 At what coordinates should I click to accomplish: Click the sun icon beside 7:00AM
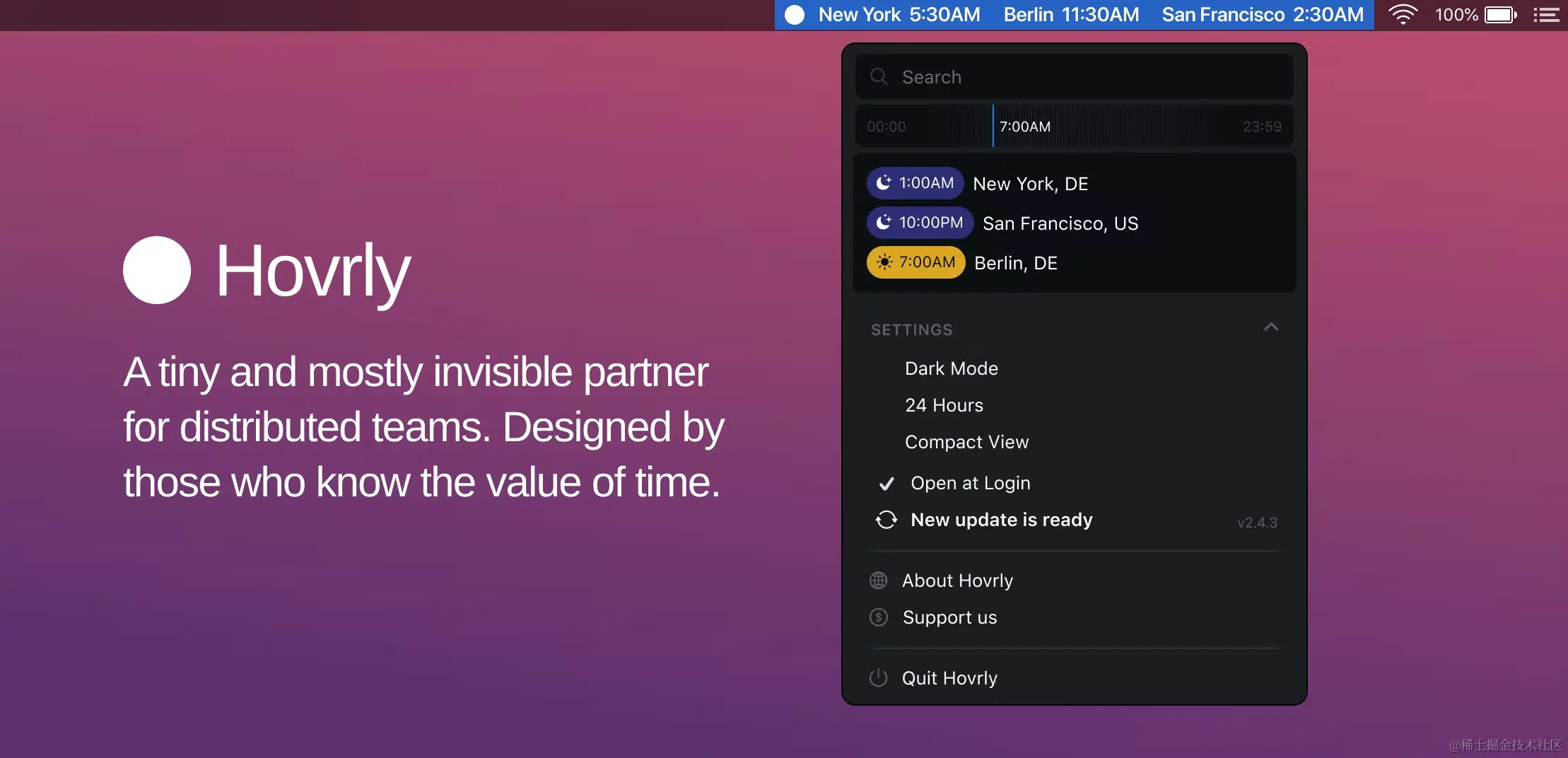(884, 262)
